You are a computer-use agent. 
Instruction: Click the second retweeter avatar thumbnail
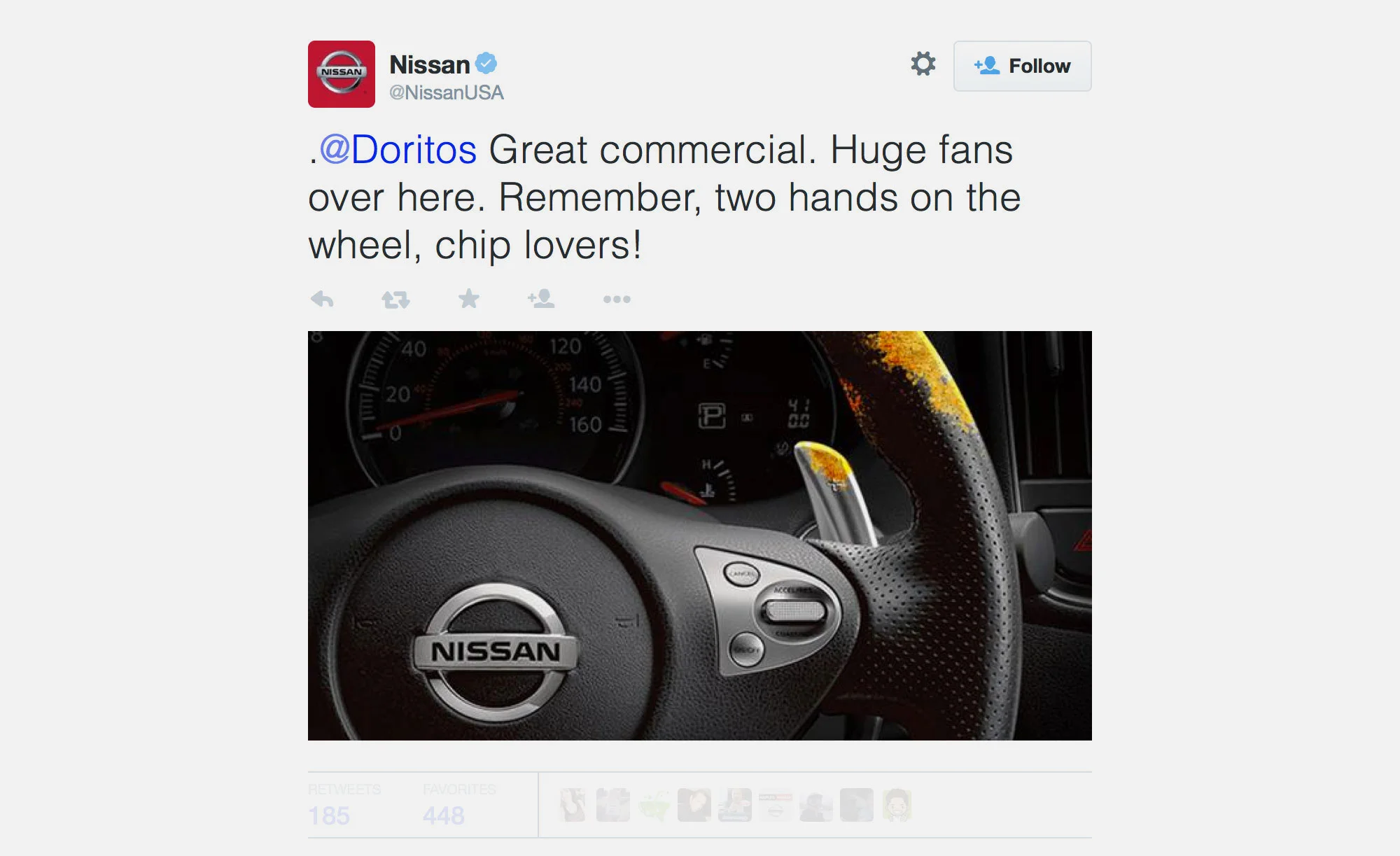click(x=613, y=805)
